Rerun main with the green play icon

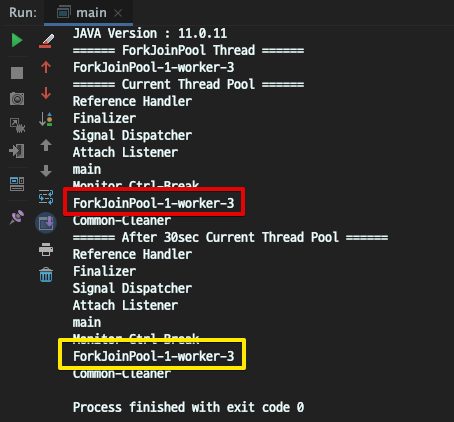pos(17,40)
